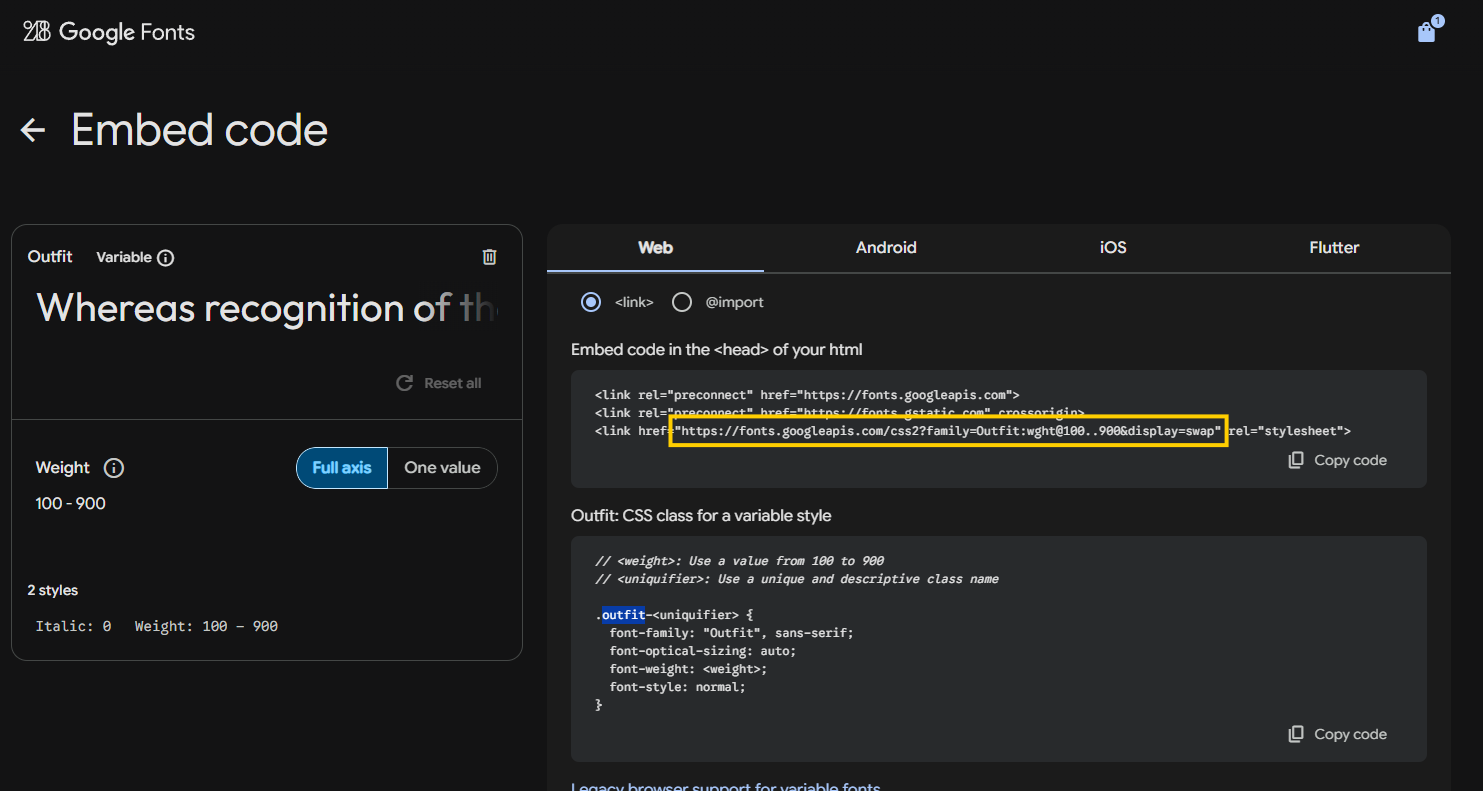
Task: Select the <link> radio option
Action: 591,302
